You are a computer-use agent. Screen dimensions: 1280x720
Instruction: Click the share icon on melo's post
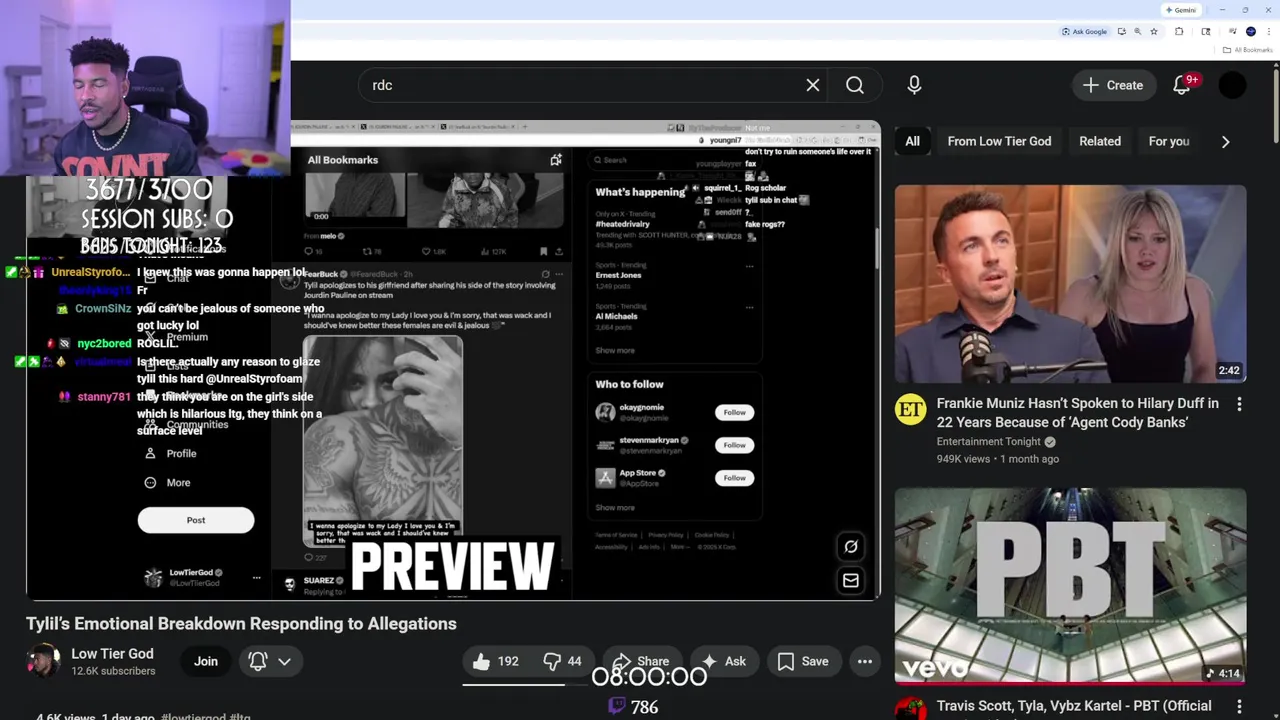[x=561, y=252]
